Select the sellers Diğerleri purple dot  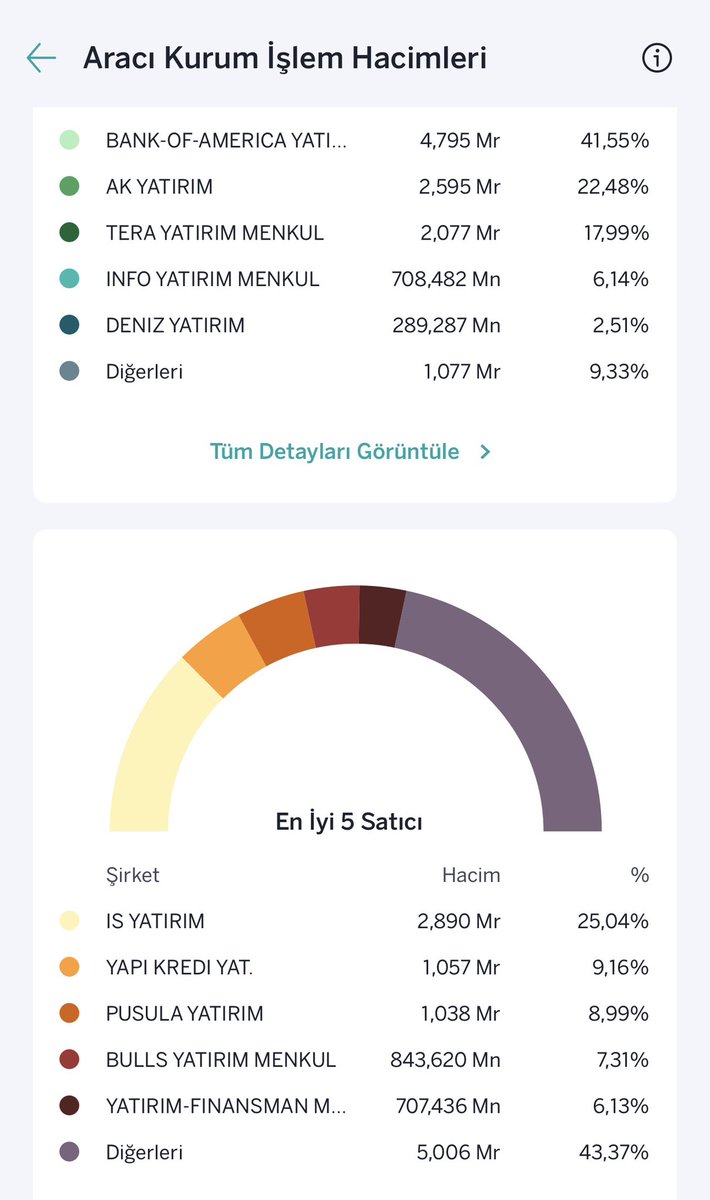click(x=69, y=1152)
